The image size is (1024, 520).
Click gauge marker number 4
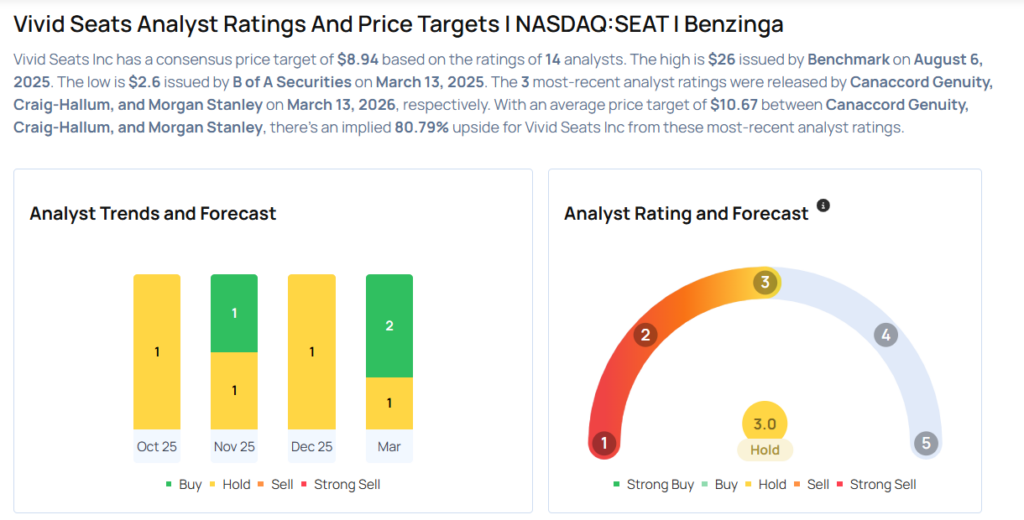(x=885, y=335)
